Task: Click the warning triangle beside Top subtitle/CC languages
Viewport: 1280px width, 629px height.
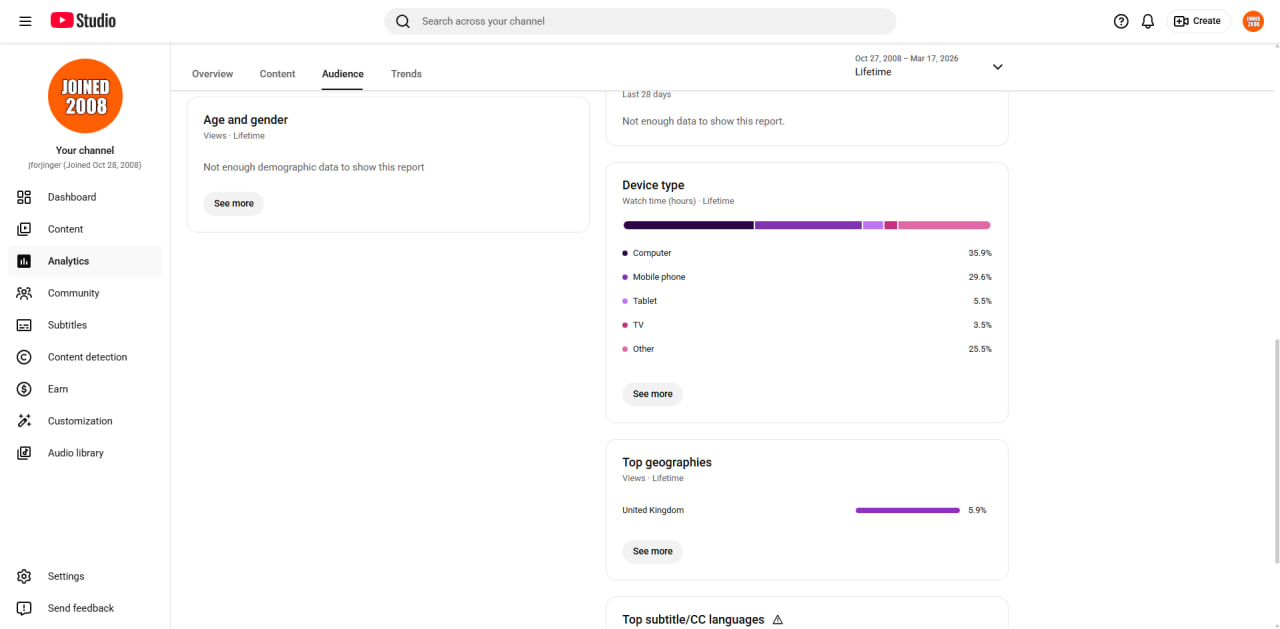Action: [x=778, y=620]
